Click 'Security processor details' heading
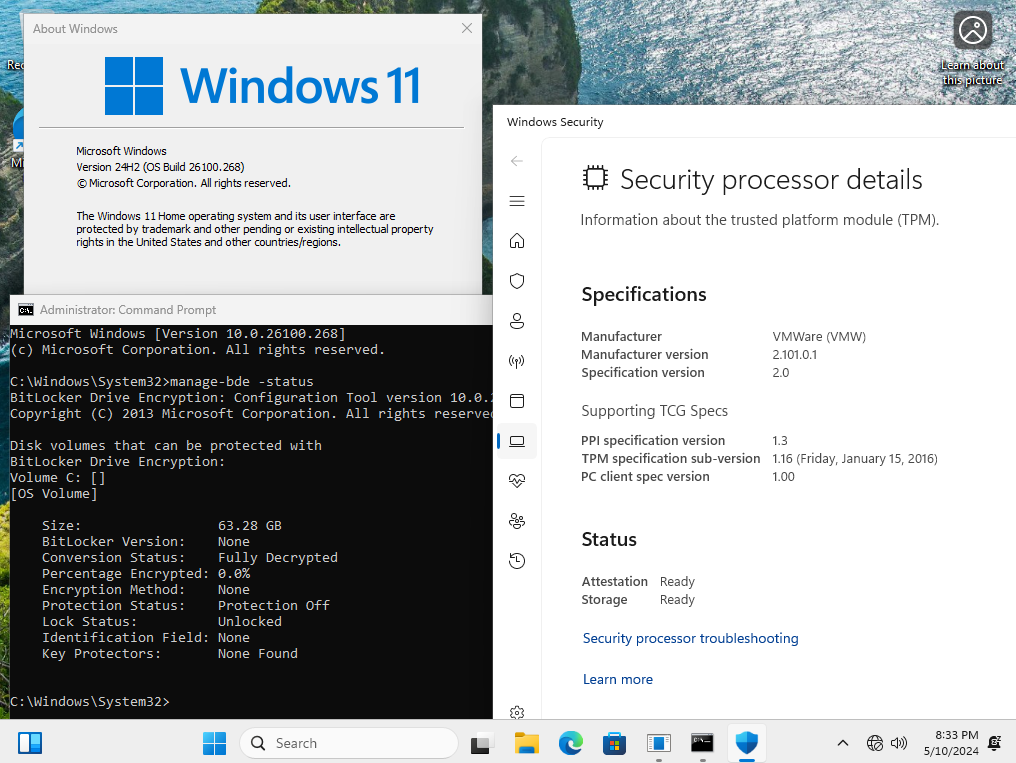The height and width of the screenshot is (763, 1016). click(771, 179)
